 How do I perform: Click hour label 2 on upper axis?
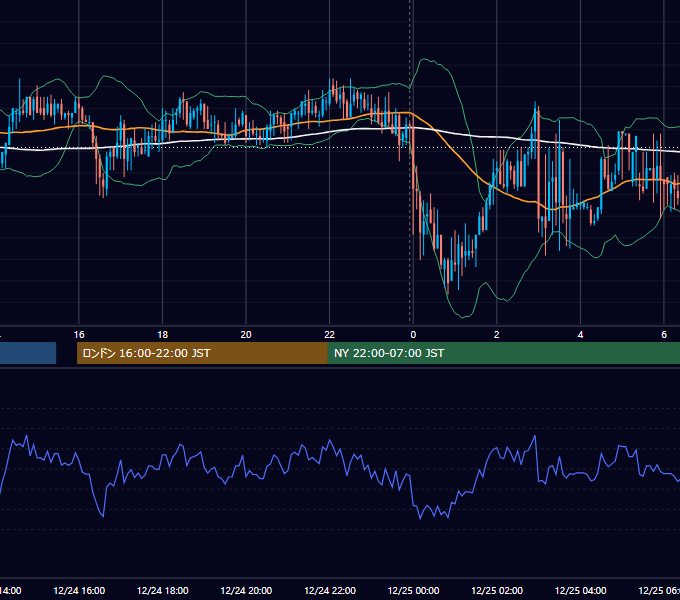497,335
